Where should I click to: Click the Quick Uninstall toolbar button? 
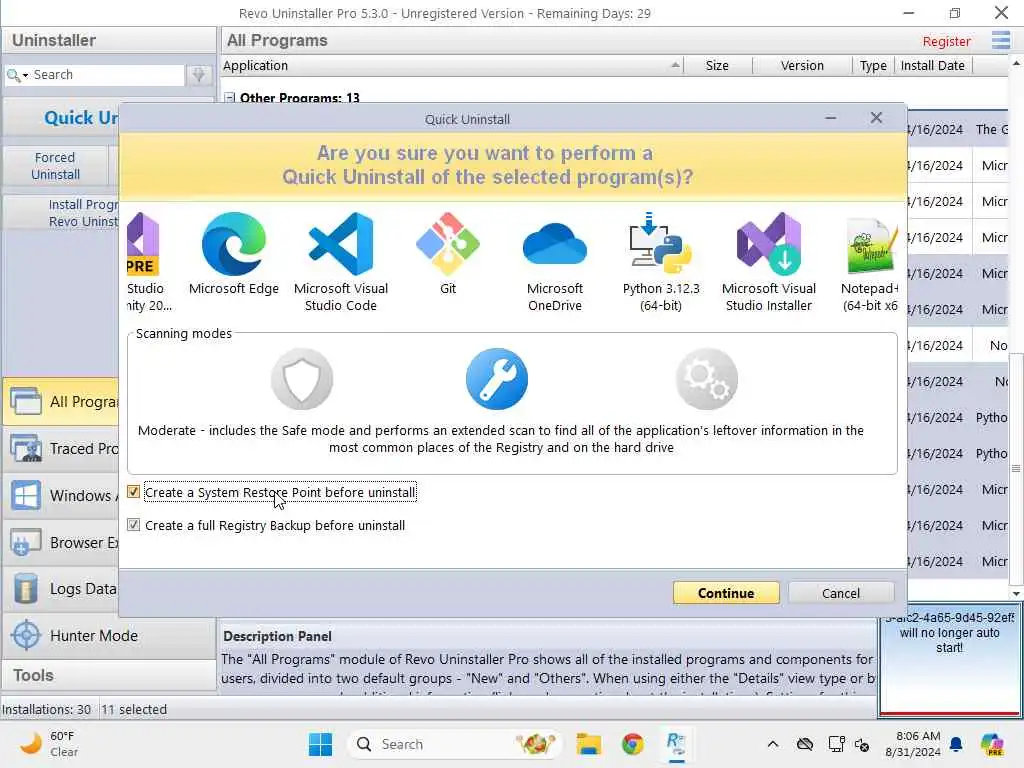point(62,118)
